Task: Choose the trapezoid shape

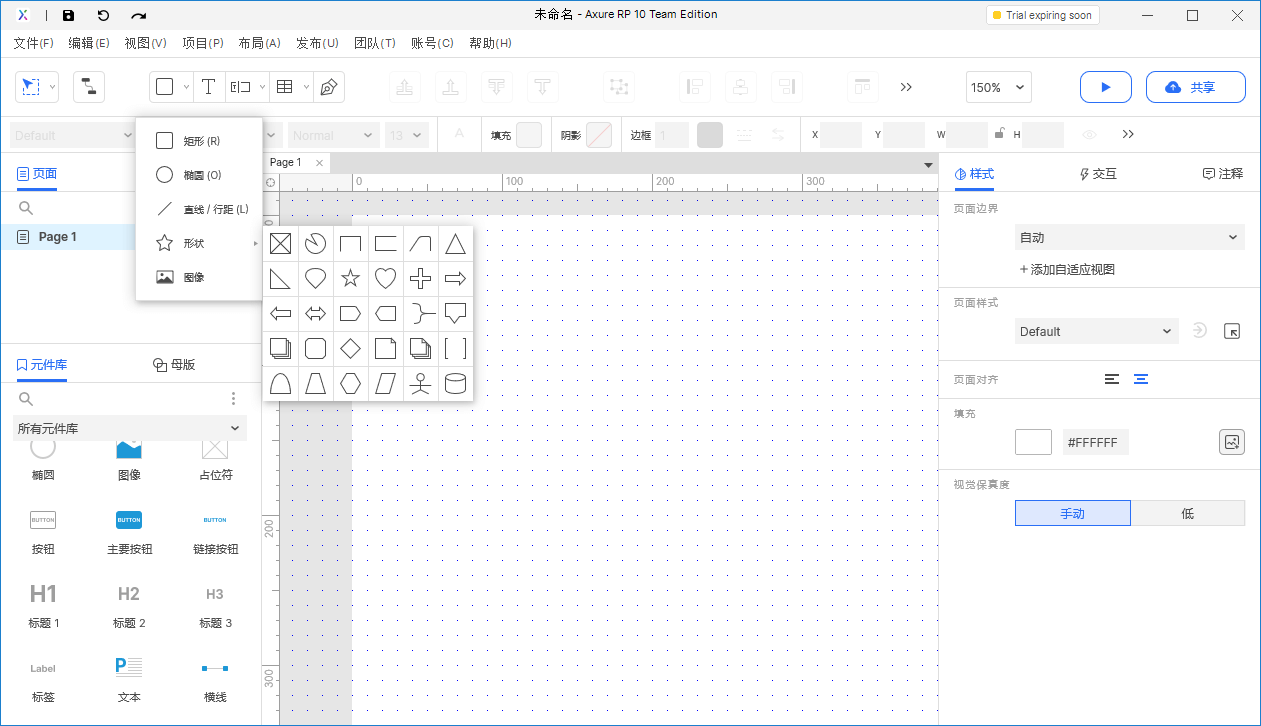Action: click(x=316, y=383)
